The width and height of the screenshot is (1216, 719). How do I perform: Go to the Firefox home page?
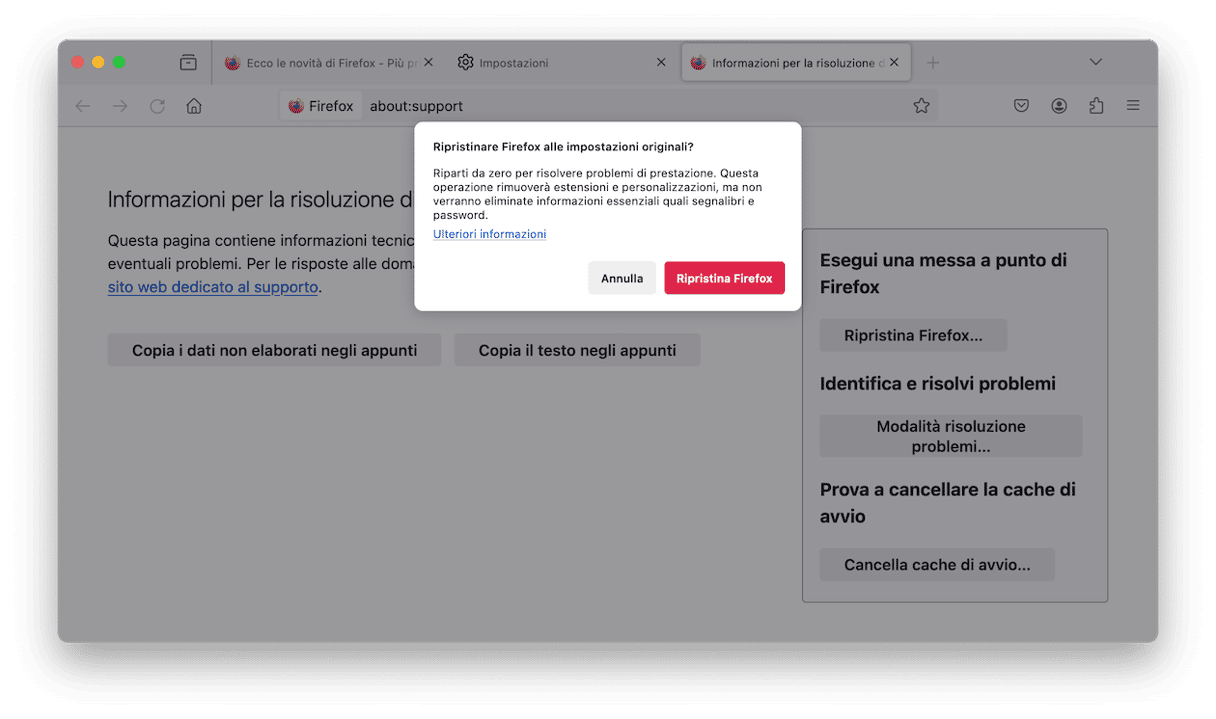[194, 106]
